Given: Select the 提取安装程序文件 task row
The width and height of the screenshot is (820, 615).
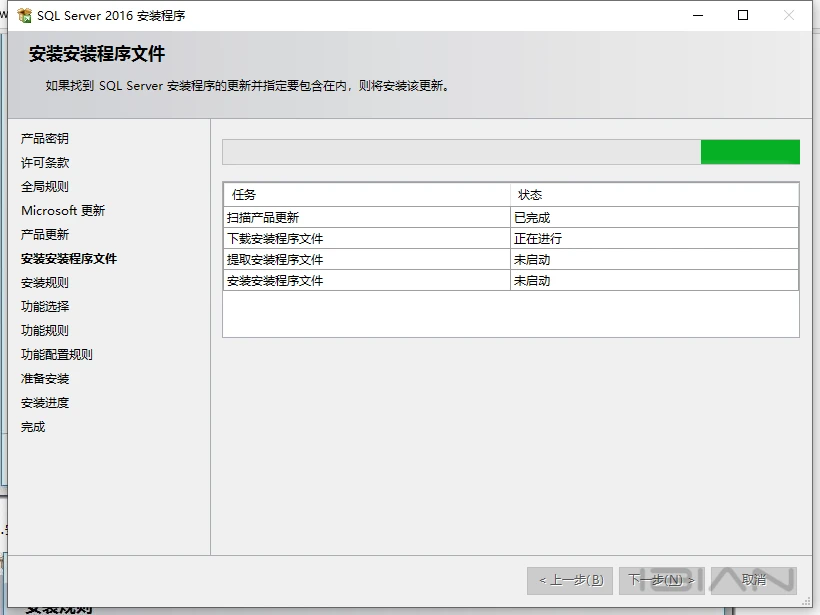Looking at the screenshot, I should pyautogui.click(x=511, y=259).
